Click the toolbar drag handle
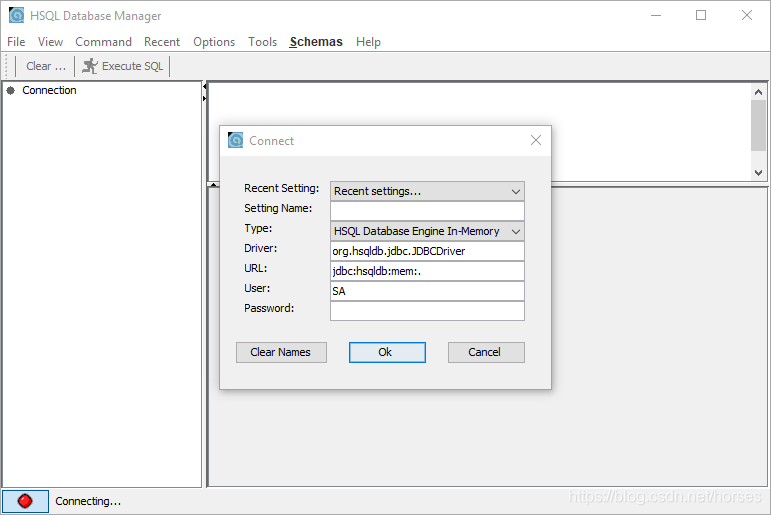 tap(6, 66)
